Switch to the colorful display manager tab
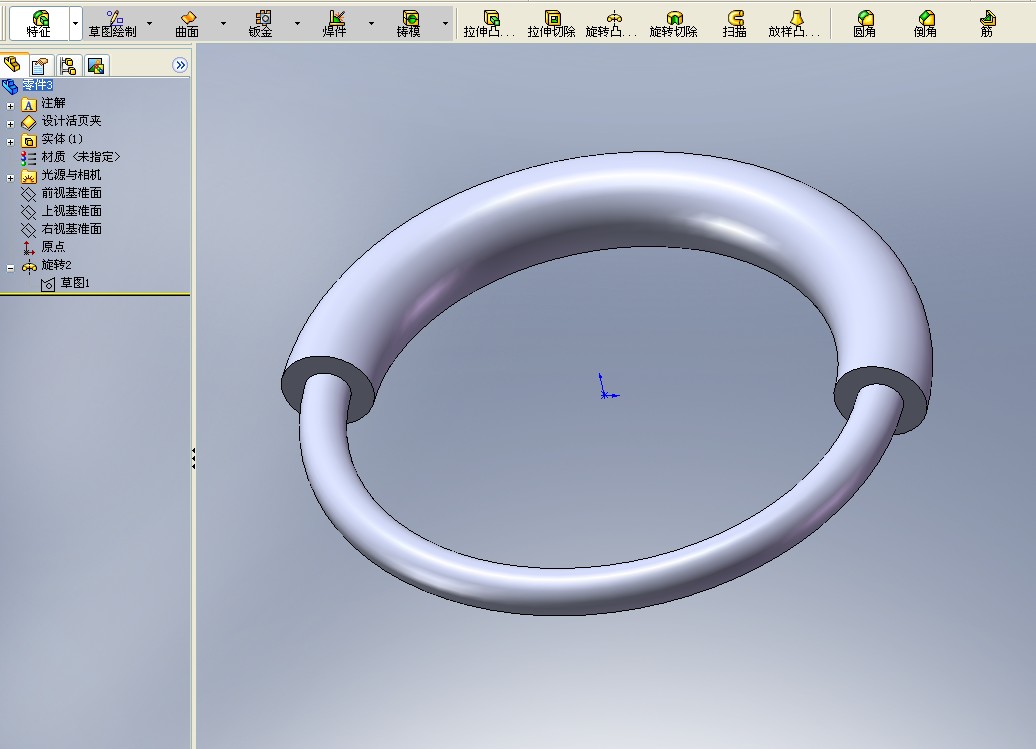 tap(96, 65)
